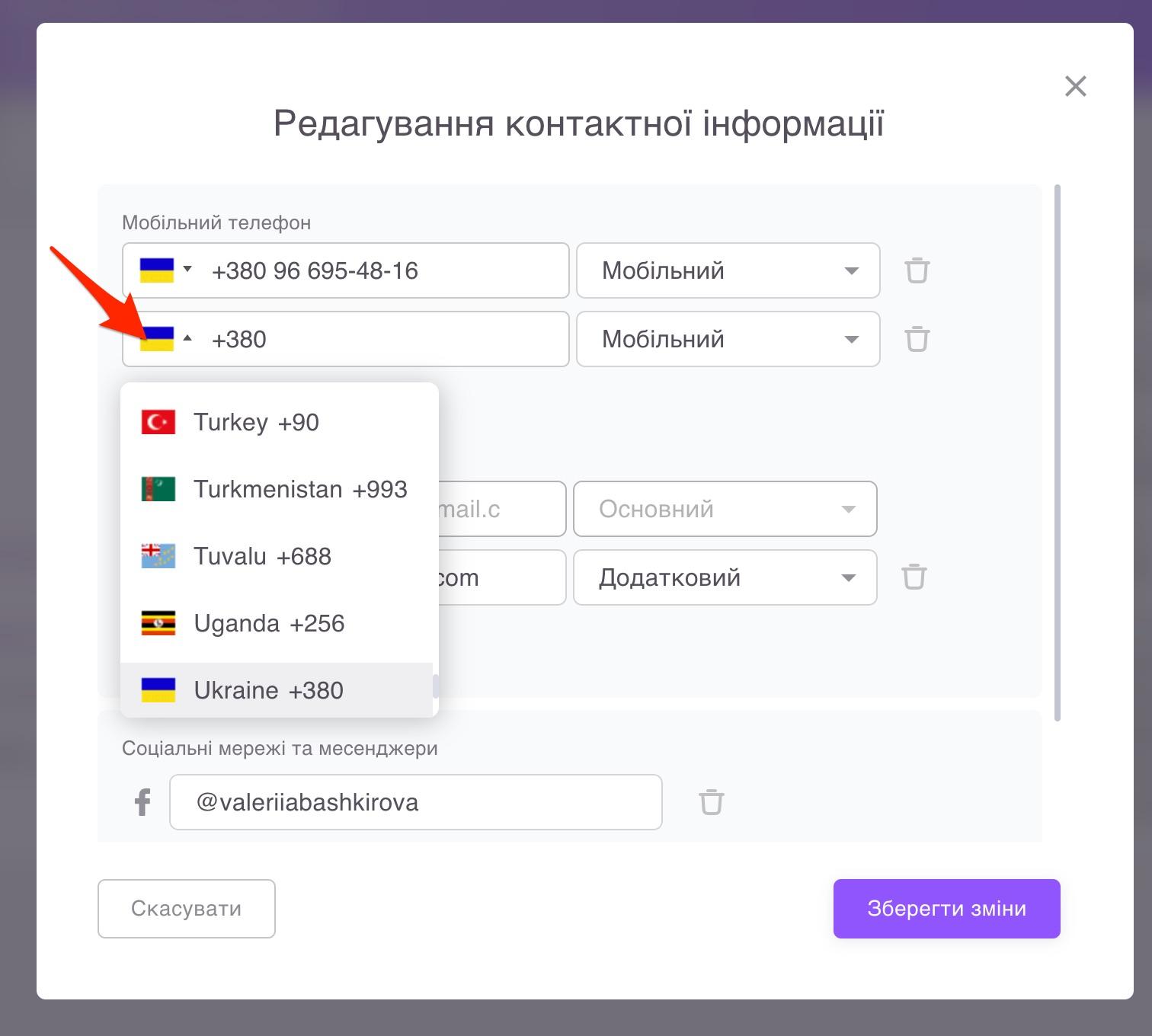Pick Tuvalu +688 in the list
Viewport: 1152px width, 1036px height.
click(x=262, y=556)
